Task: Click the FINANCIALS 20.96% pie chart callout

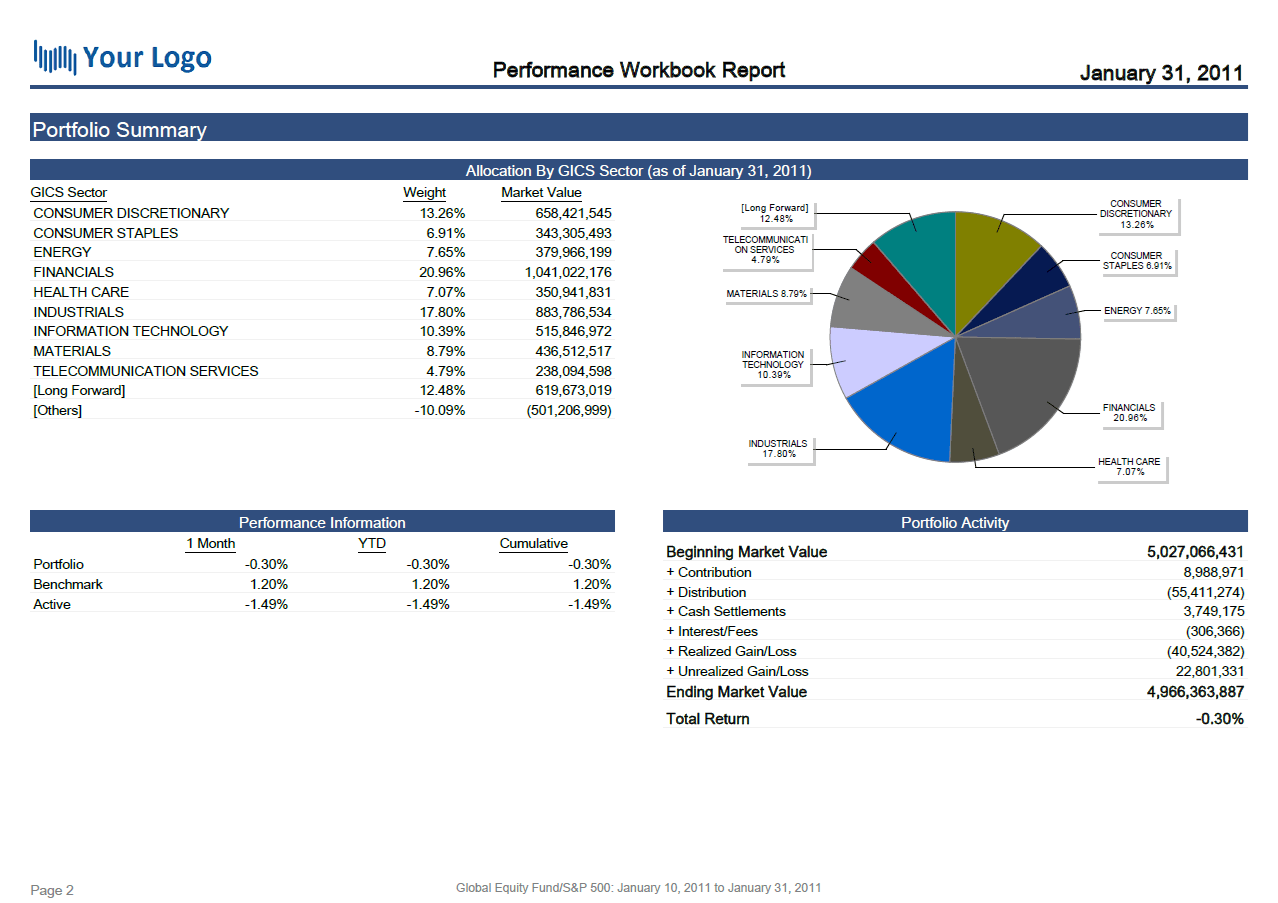Action: [x=1128, y=413]
